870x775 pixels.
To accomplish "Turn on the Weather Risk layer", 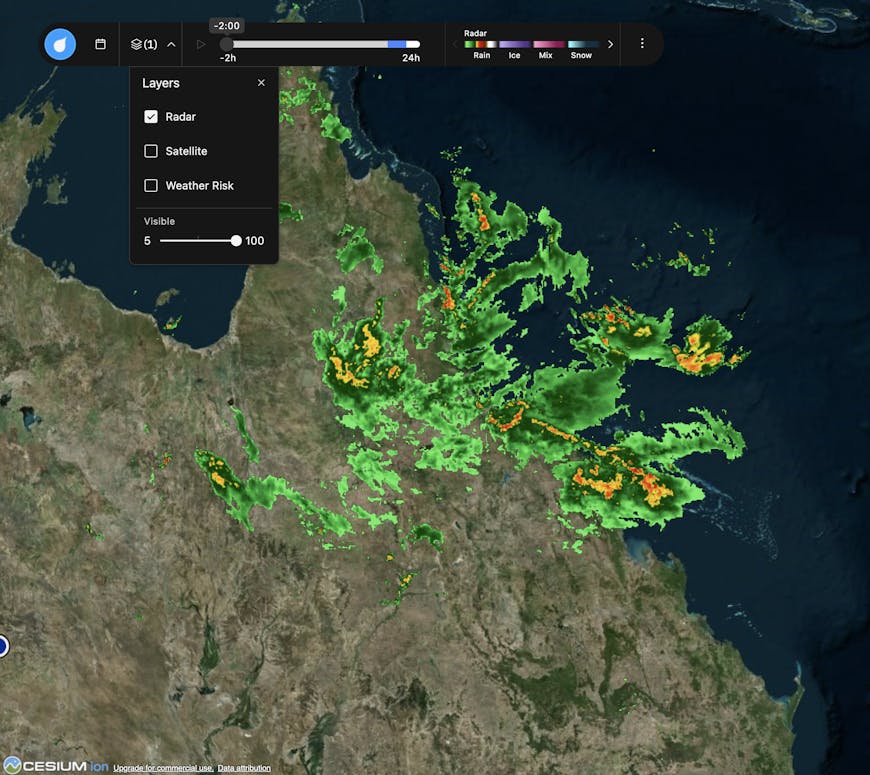I will (150, 185).
